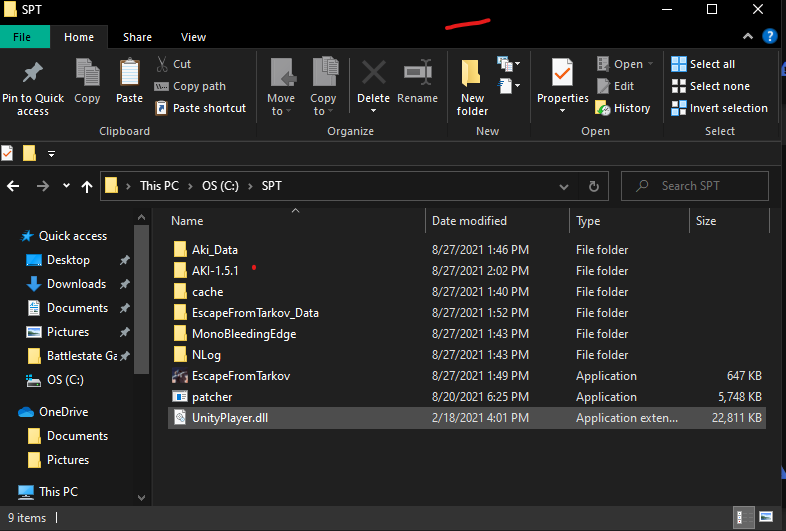Select the cache folder

point(208,292)
